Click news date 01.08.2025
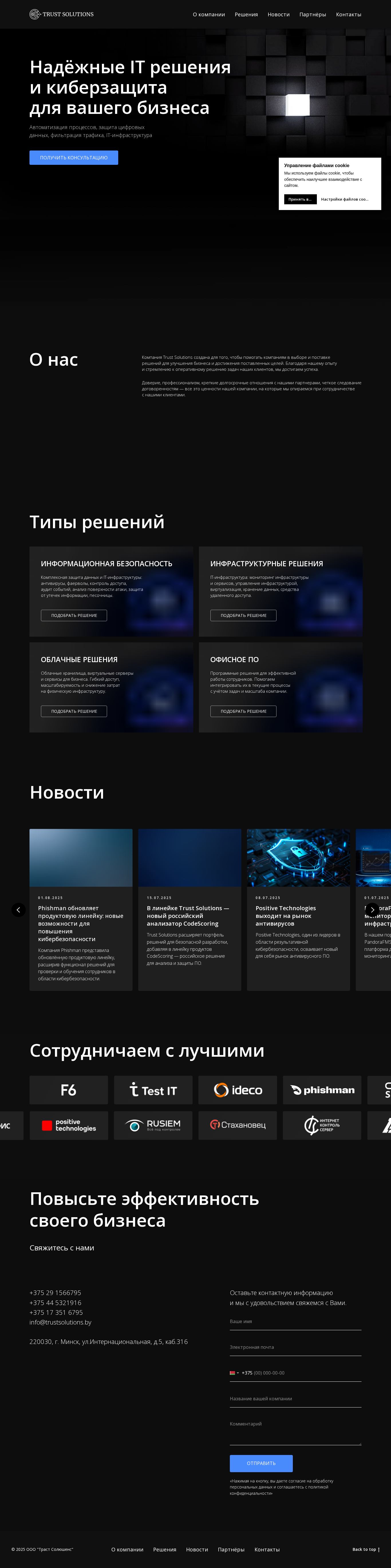The height and width of the screenshot is (1568, 391). 51,897
